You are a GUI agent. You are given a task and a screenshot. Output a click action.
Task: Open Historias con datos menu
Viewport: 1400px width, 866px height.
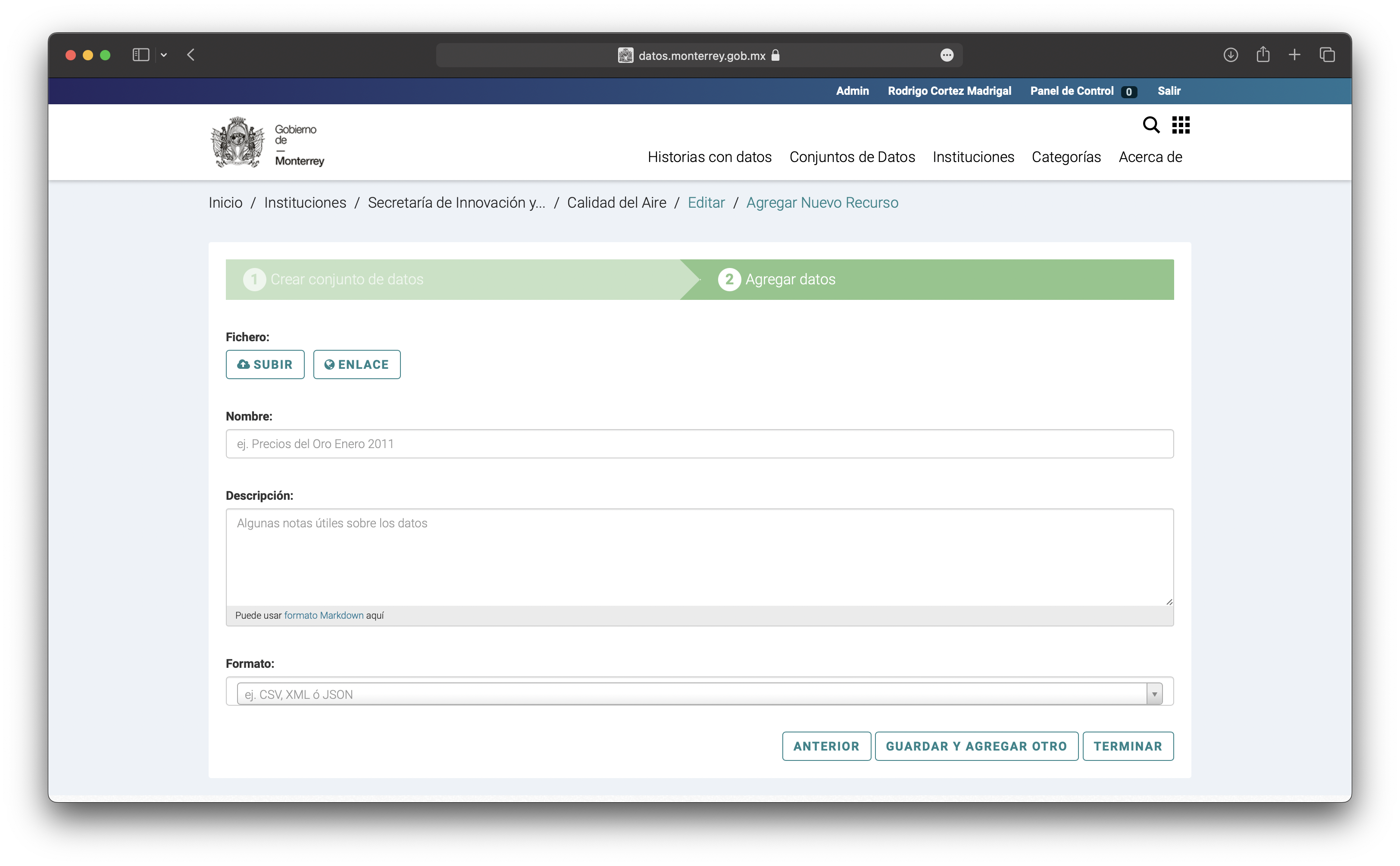tap(709, 157)
